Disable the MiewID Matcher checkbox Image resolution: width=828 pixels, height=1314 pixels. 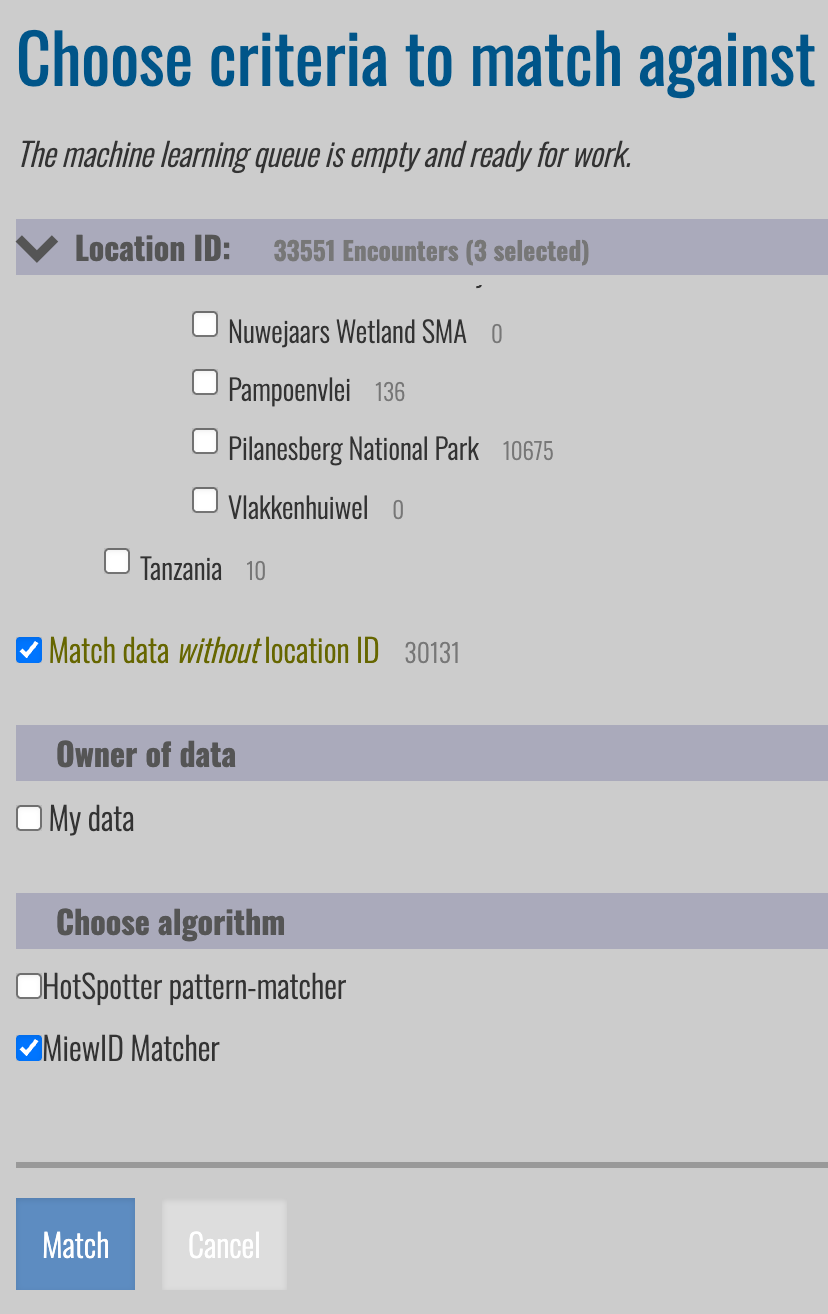click(x=29, y=1049)
